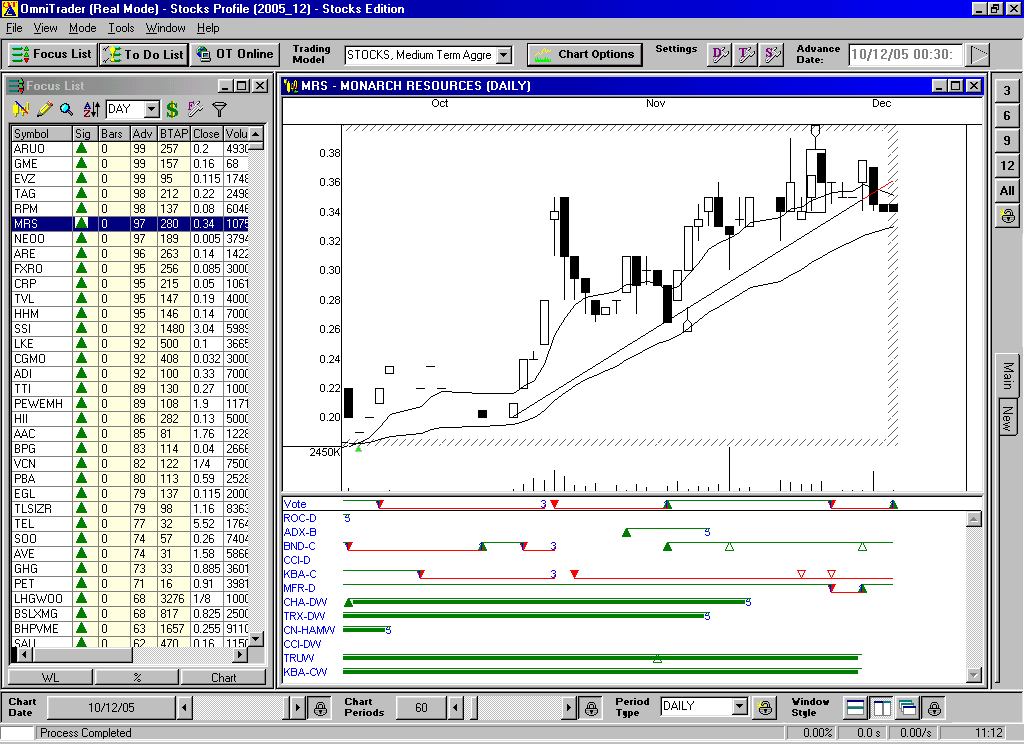This screenshot has height=744, width=1024.
Task: Sort the list by Close column header
Action: click(206, 133)
